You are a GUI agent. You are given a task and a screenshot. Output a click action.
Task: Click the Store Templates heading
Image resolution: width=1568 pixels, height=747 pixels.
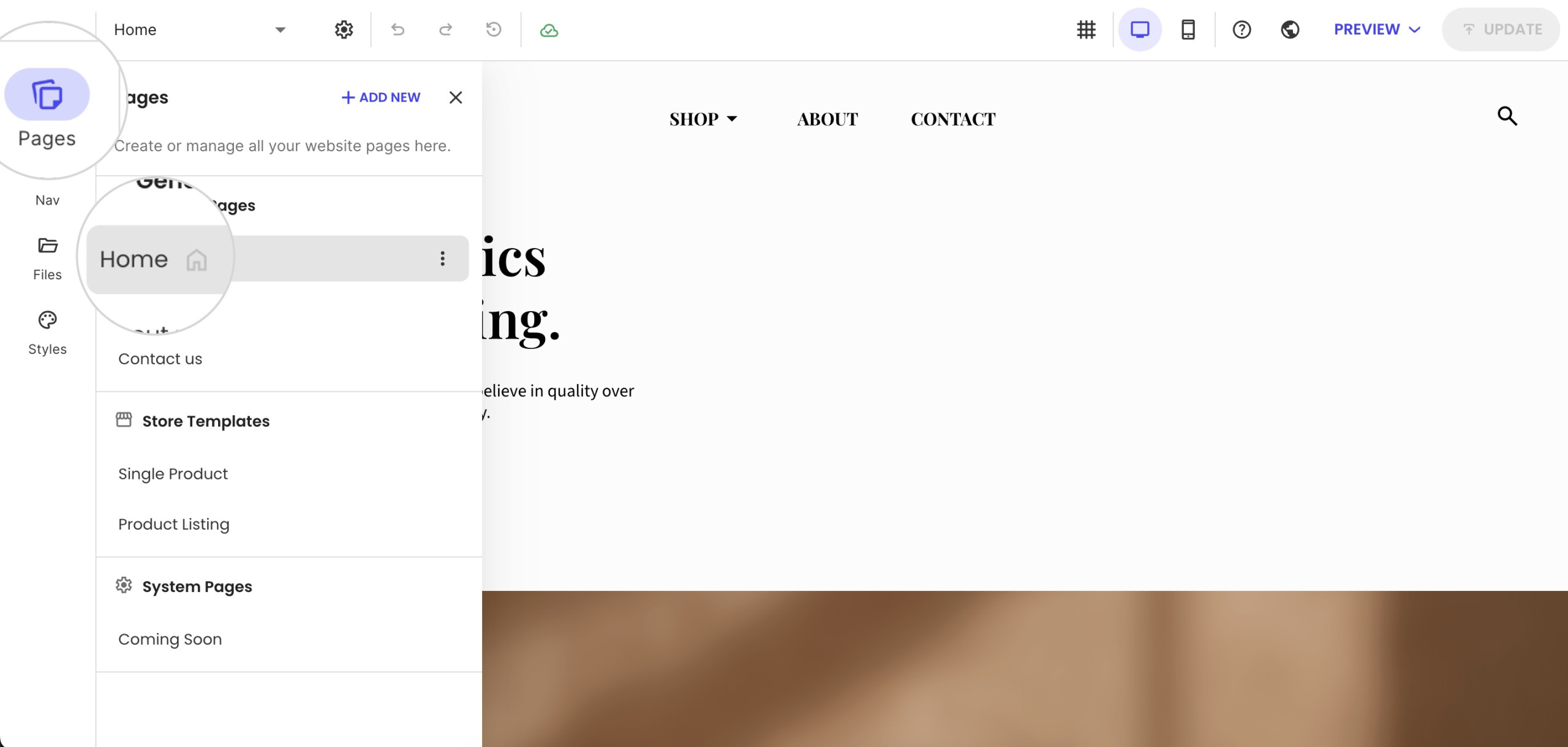pyautogui.click(x=206, y=421)
